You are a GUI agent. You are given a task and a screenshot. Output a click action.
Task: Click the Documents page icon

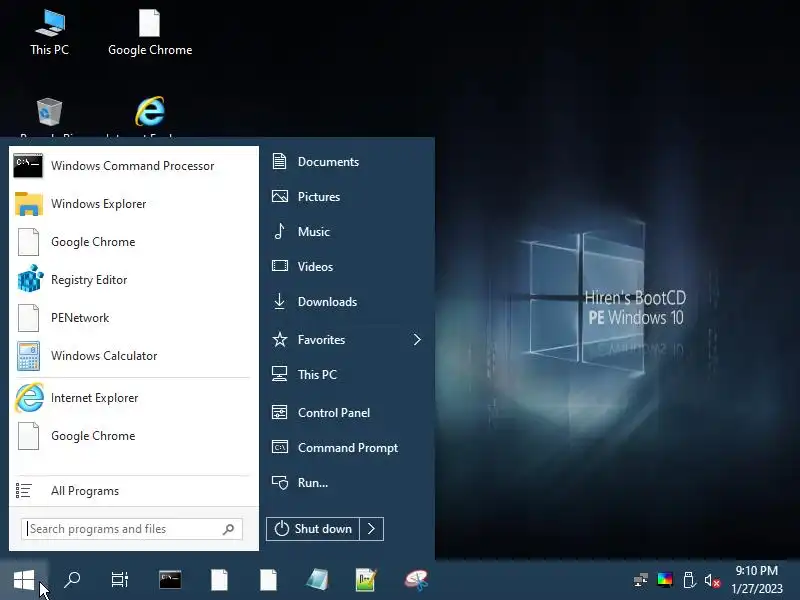tap(279, 161)
